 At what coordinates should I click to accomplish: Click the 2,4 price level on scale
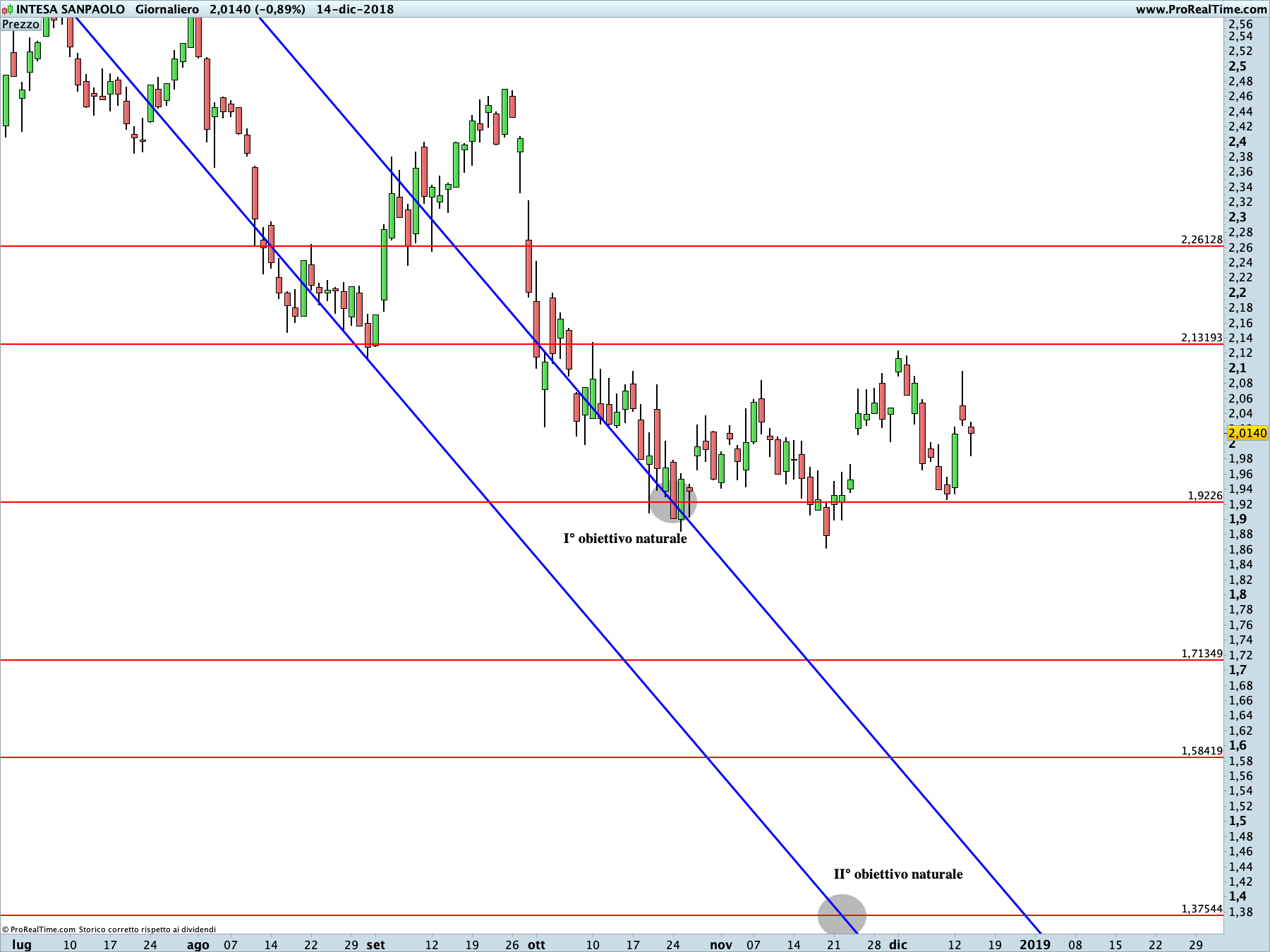(1238, 142)
